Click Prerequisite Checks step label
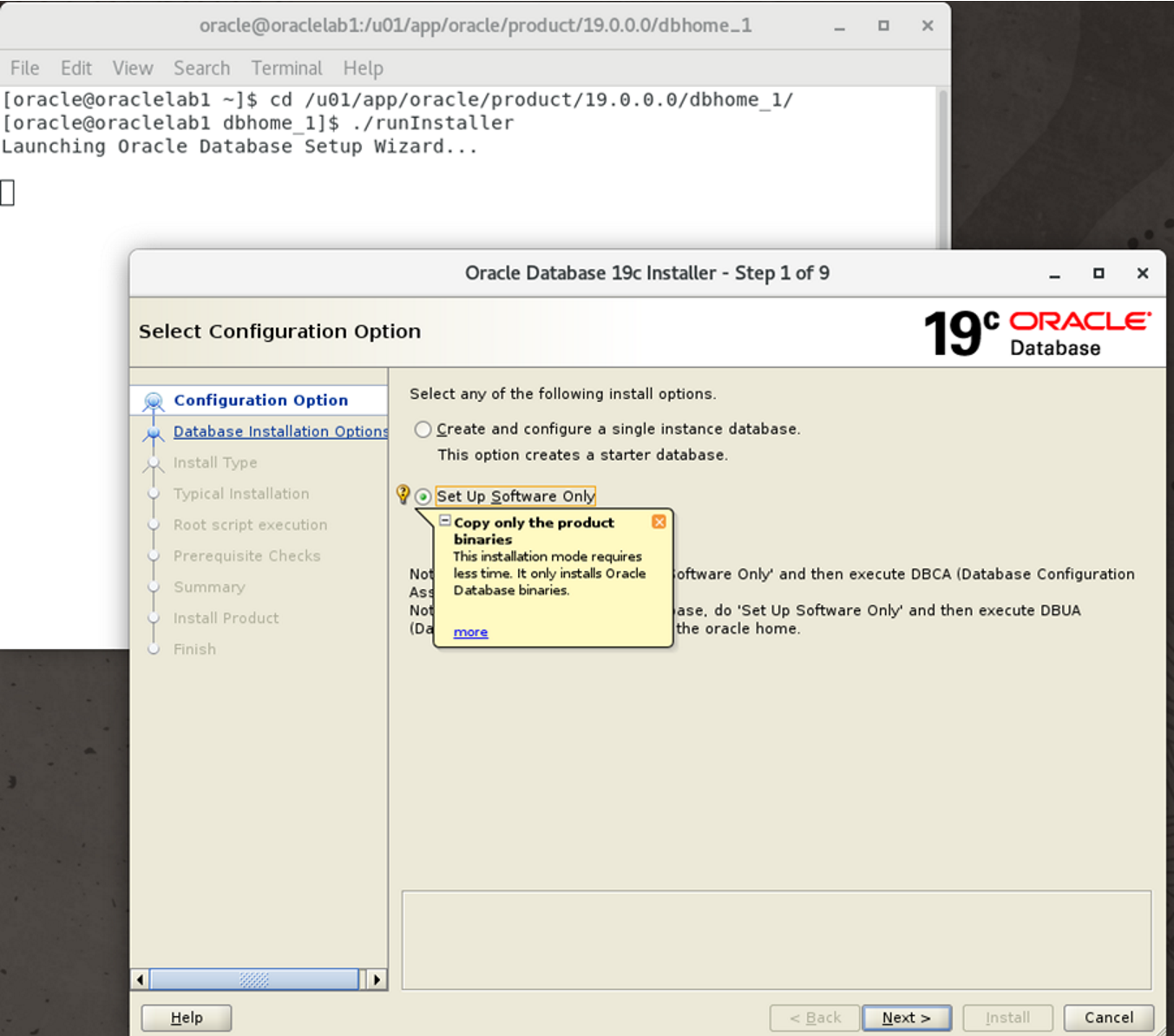The height and width of the screenshot is (1036, 1174). click(x=247, y=556)
